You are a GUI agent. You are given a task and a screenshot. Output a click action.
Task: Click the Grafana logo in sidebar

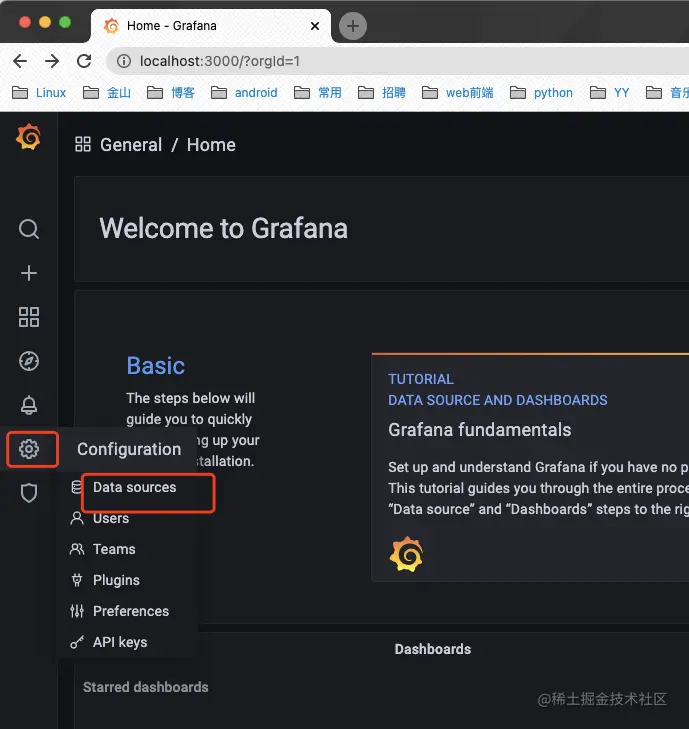[x=28, y=137]
